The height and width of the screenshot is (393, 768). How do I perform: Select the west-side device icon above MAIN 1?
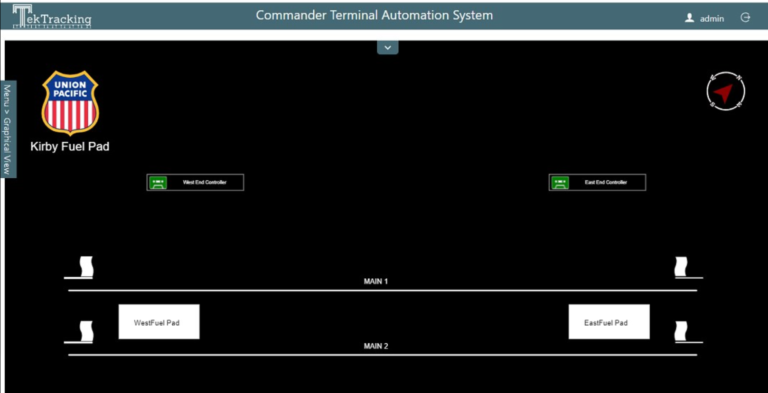coord(86,267)
